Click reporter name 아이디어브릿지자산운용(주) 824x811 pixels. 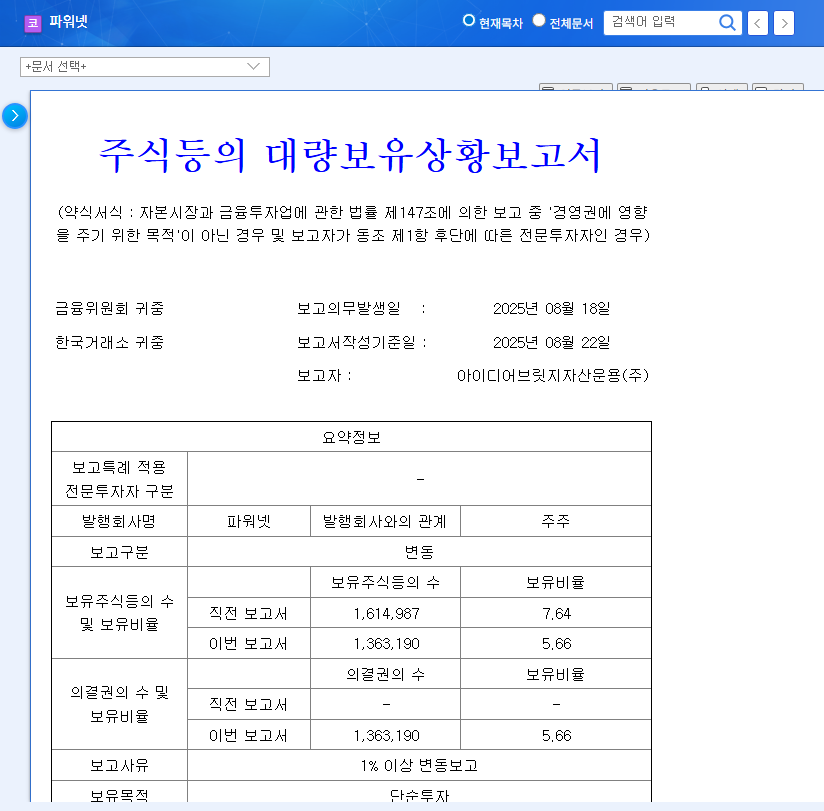point(553,376)
